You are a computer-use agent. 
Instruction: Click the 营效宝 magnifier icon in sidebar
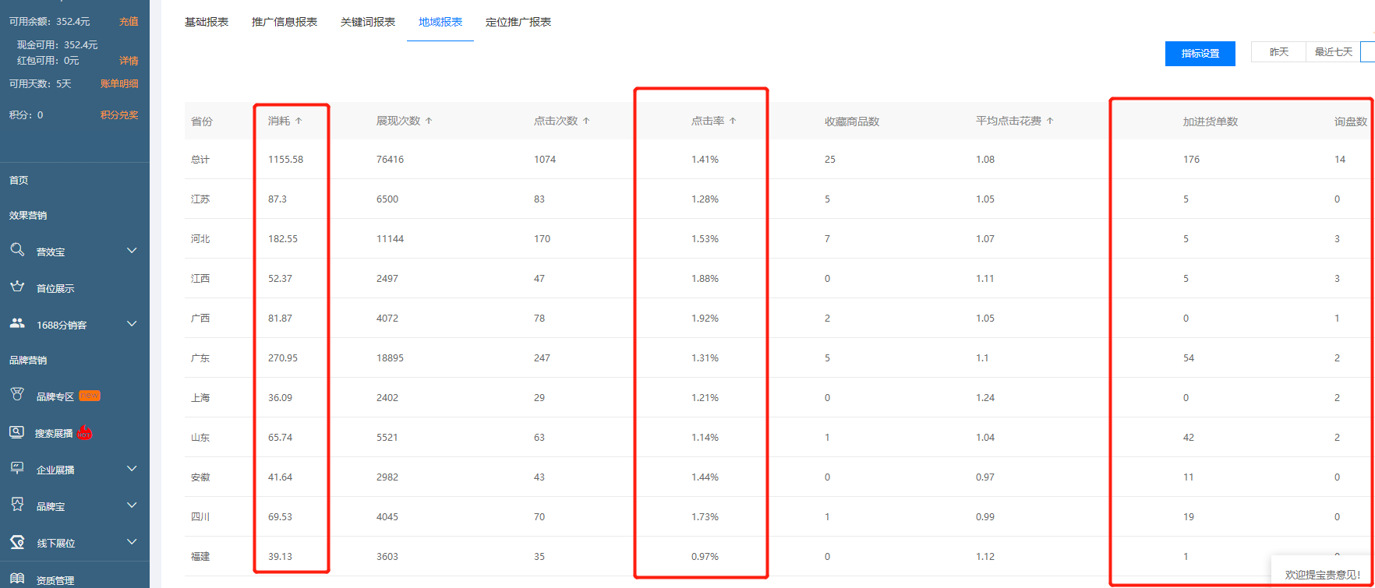coord(17,250)
